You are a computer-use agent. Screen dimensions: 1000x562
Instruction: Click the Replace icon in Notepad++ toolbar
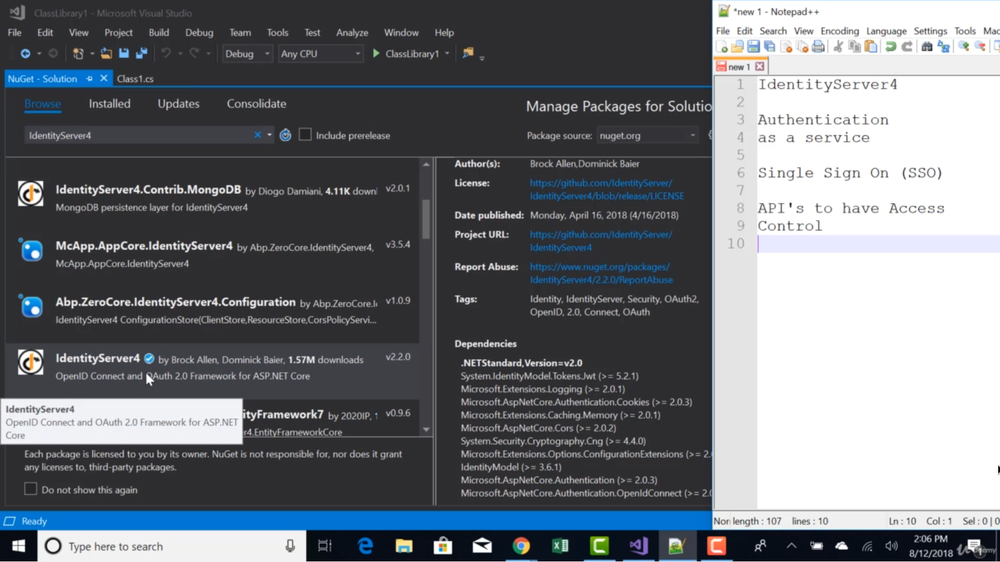click(x=943, y=47)
